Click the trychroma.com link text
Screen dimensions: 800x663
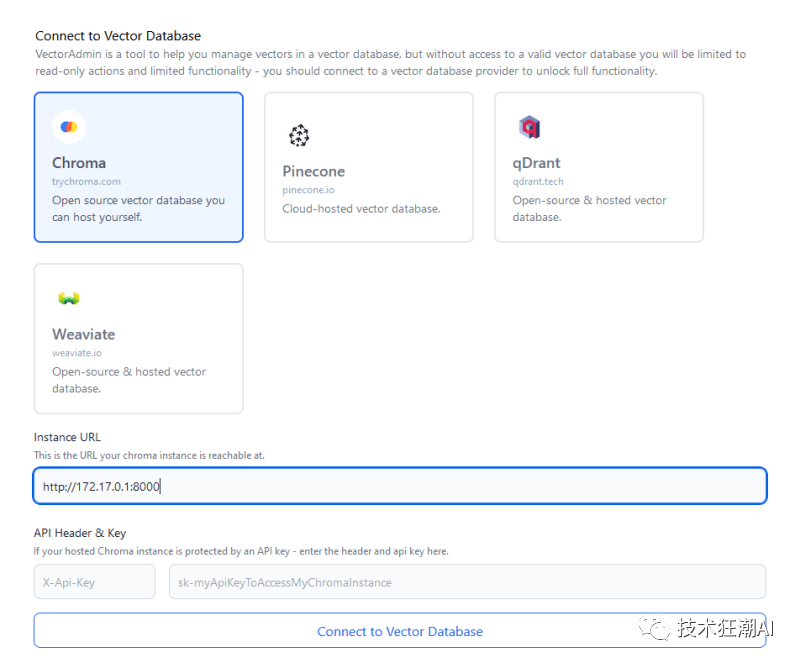coord(86,182)
